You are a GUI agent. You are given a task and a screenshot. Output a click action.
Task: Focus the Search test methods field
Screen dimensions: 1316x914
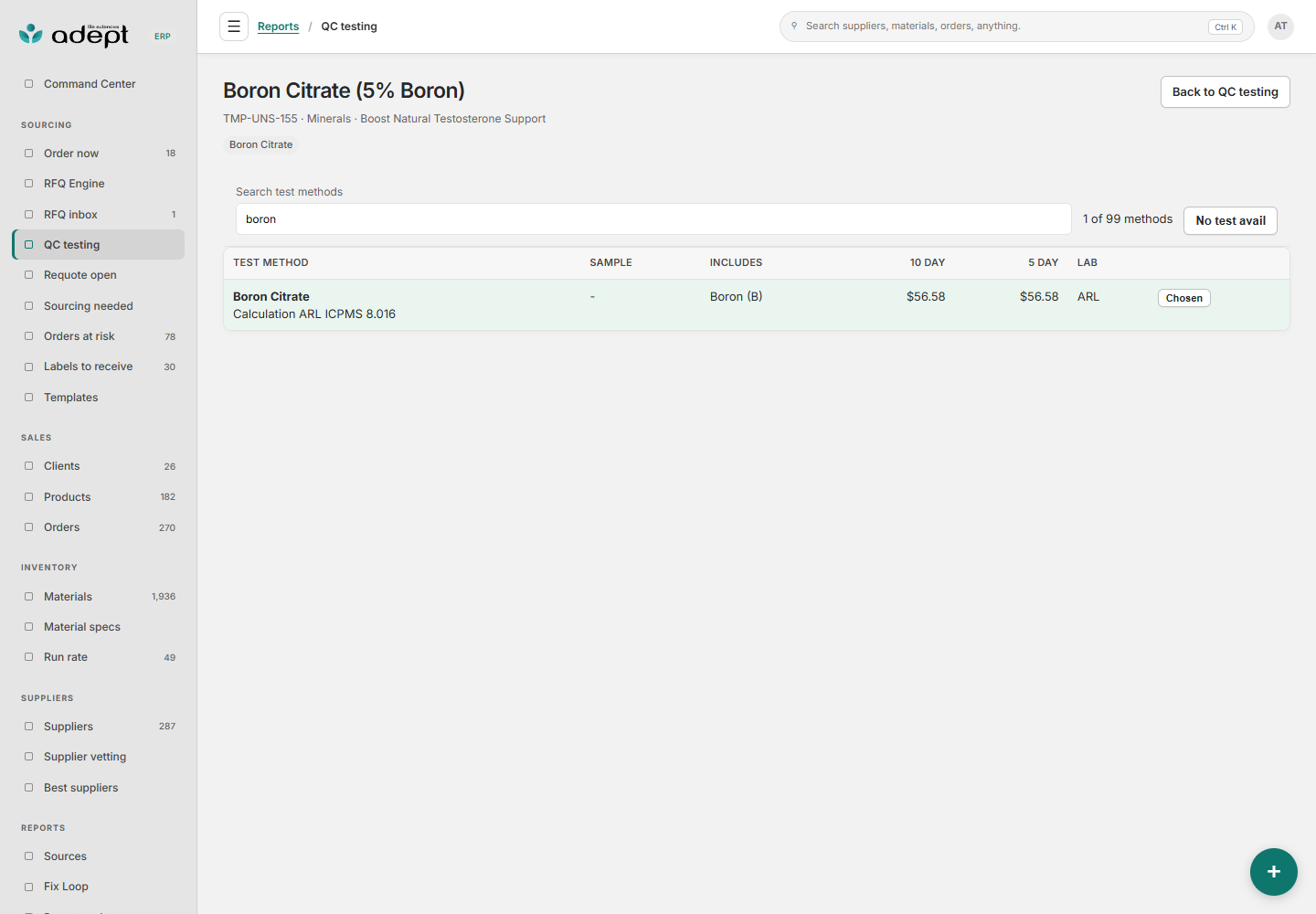pos(653,219)
